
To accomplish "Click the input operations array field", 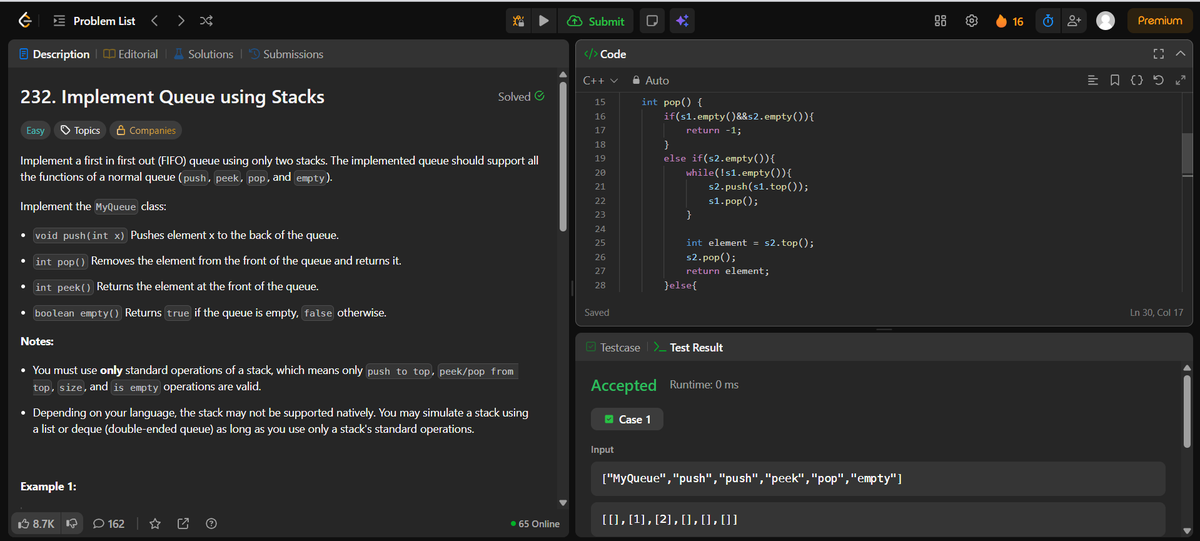I will pyautogui.click(x=878, y=479).
